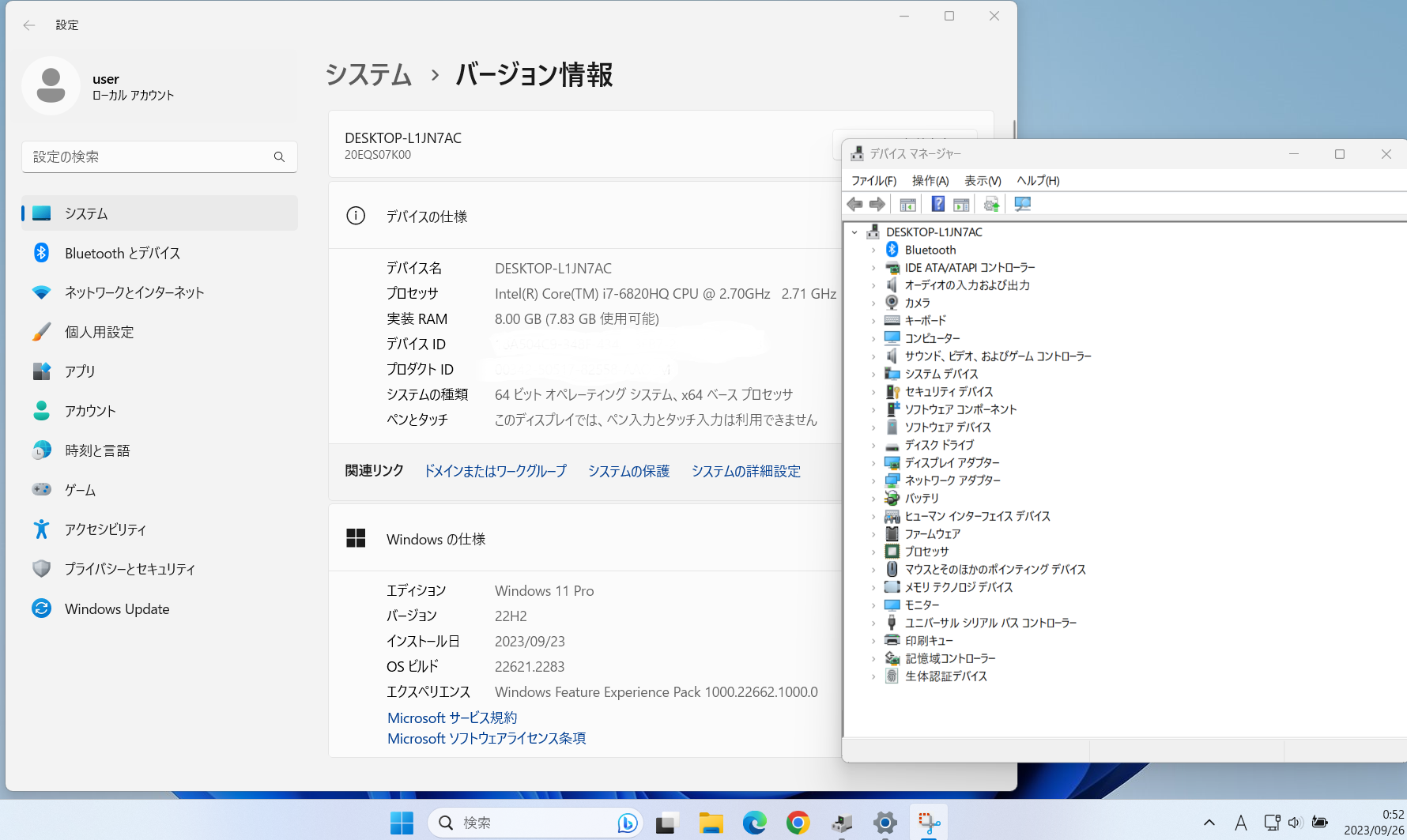Click the システム デバイス icon in device tree
Viewport: 1407px width, 840px height.
[x=892, y=374]
